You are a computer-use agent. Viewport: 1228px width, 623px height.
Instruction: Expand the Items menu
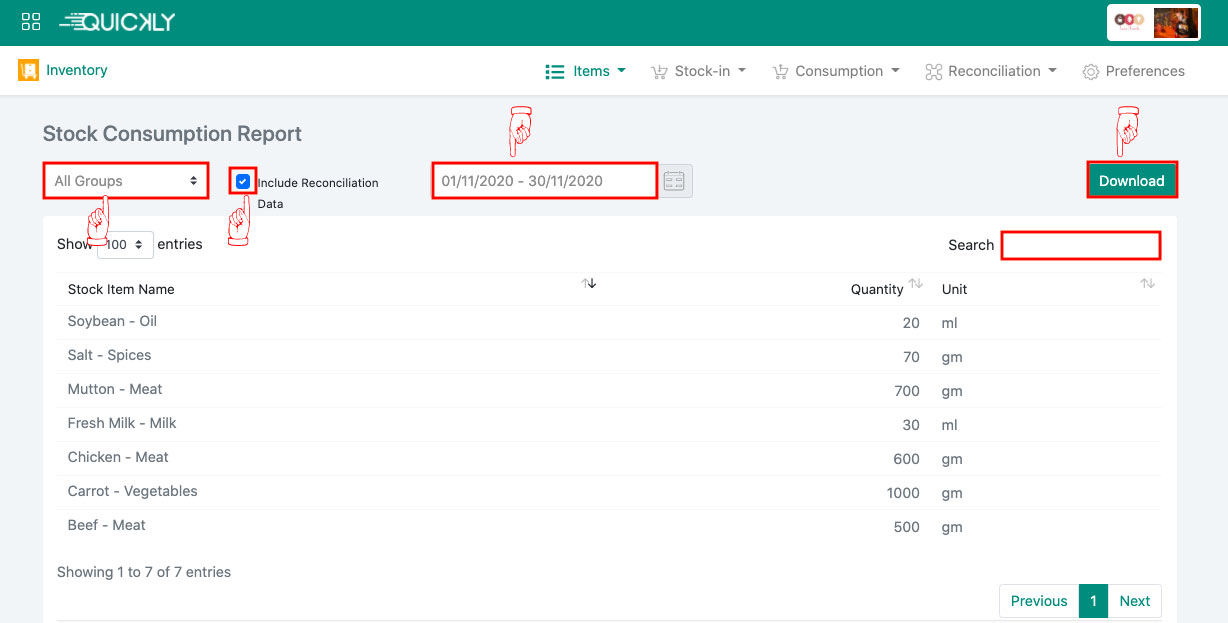point(586,71)
